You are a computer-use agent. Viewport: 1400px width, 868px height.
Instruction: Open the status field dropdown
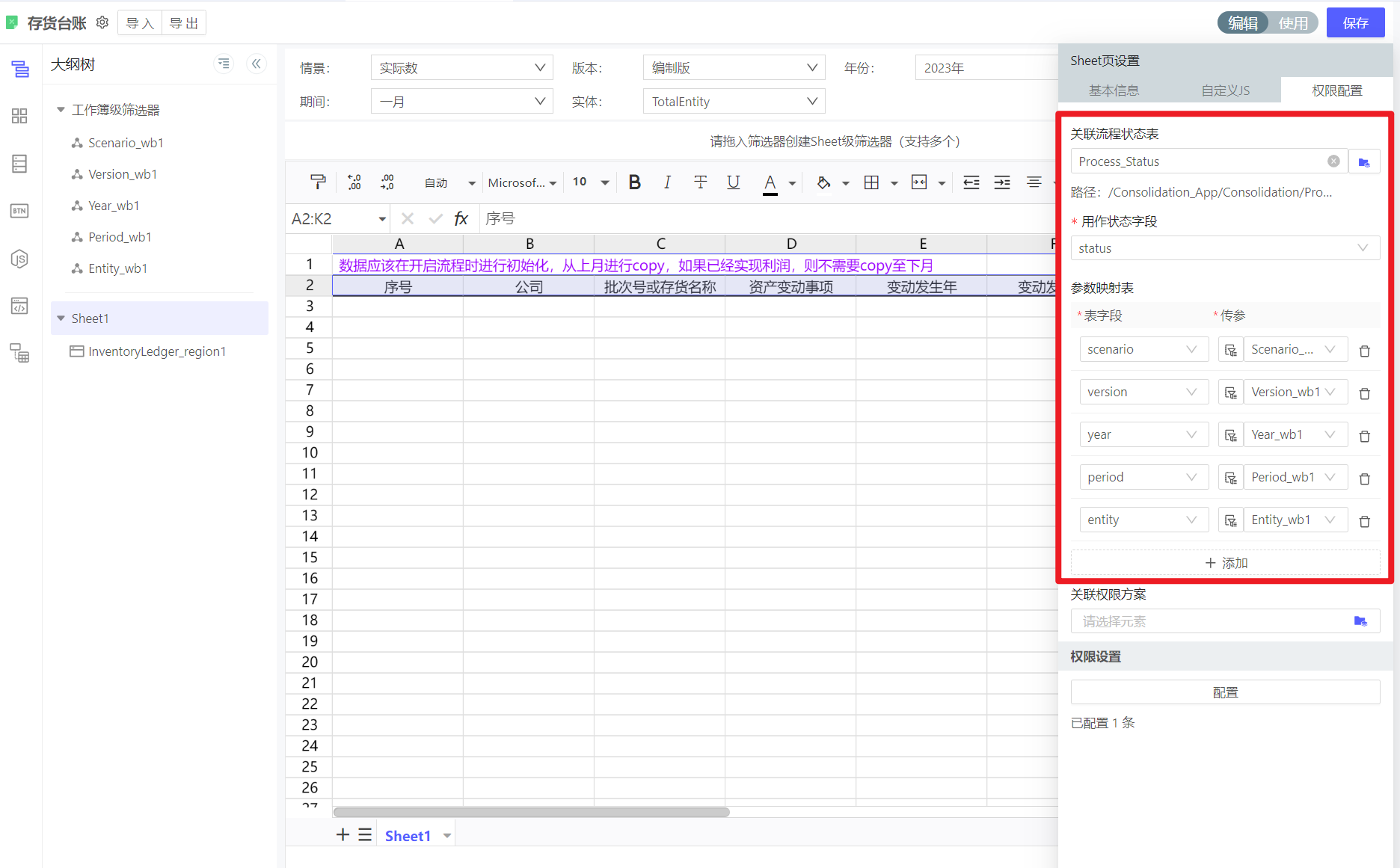click(1224, 248)
